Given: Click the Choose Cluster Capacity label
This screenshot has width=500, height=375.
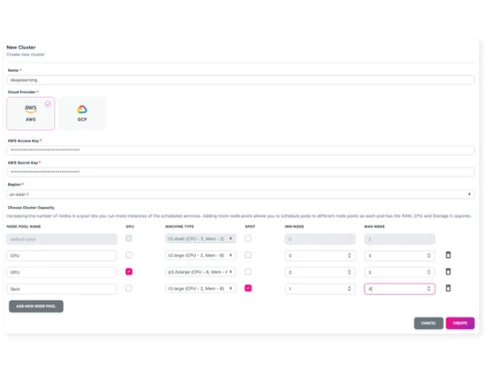Looking at the screenshot, I should [31, 207].
